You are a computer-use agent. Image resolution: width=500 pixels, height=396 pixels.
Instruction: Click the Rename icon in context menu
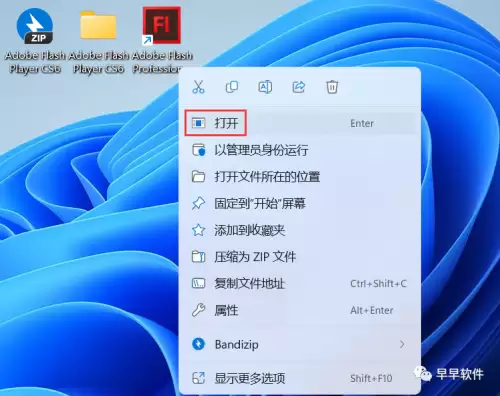pyautogui.click(x=265, y=87)
